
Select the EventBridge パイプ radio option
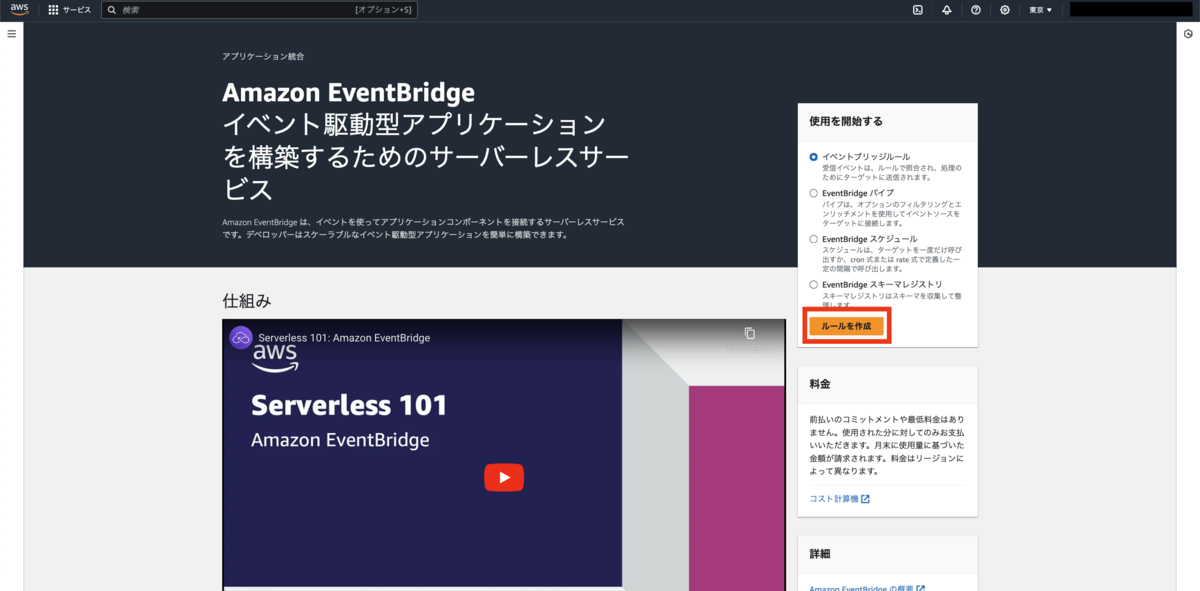pos(813,192)
